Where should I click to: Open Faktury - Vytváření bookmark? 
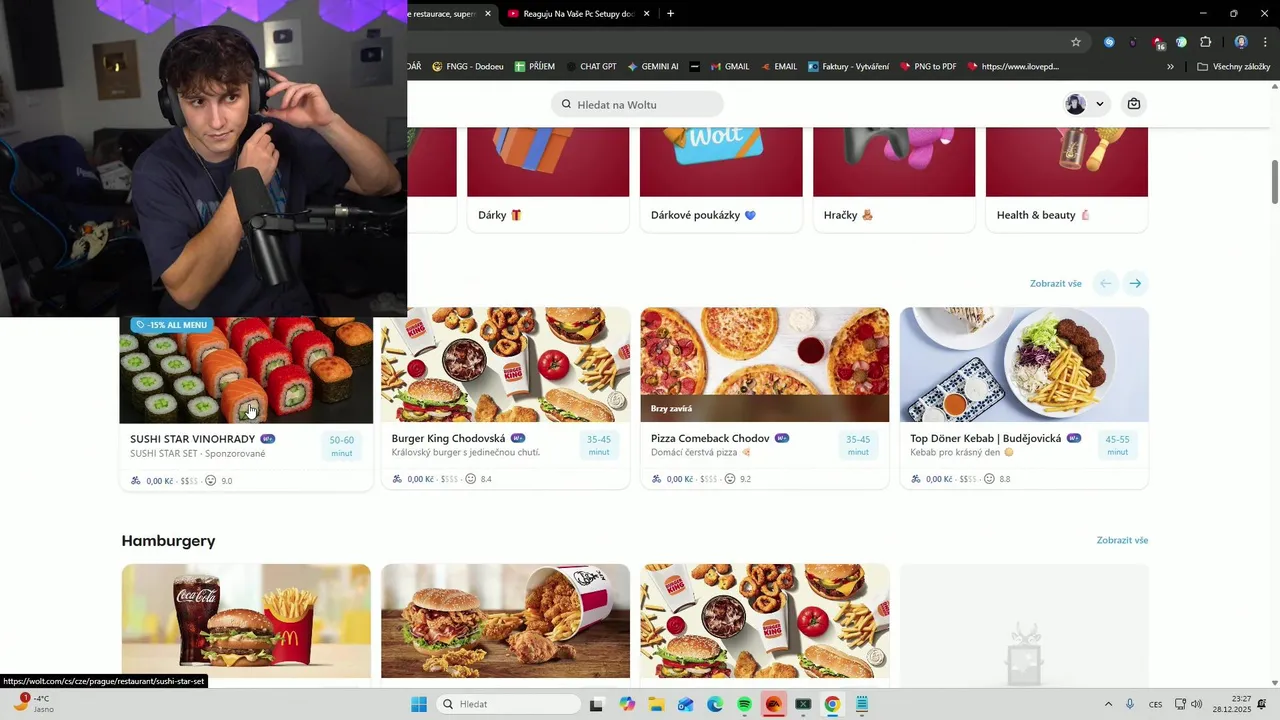coord(848,67)
